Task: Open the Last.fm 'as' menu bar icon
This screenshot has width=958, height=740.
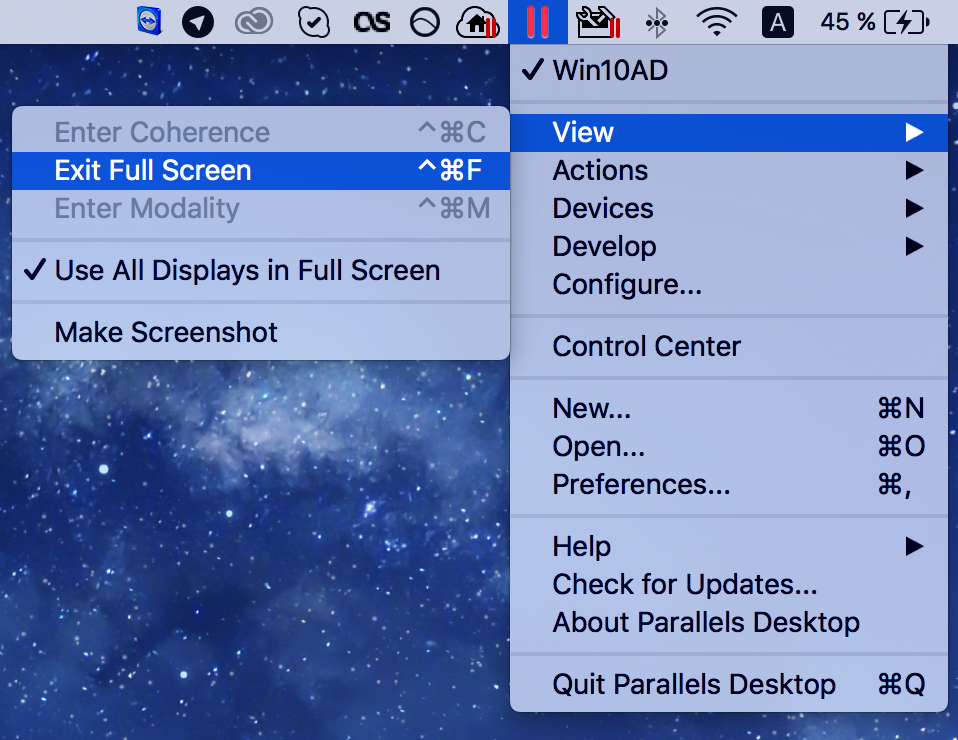Action: [x=371, y=23]
